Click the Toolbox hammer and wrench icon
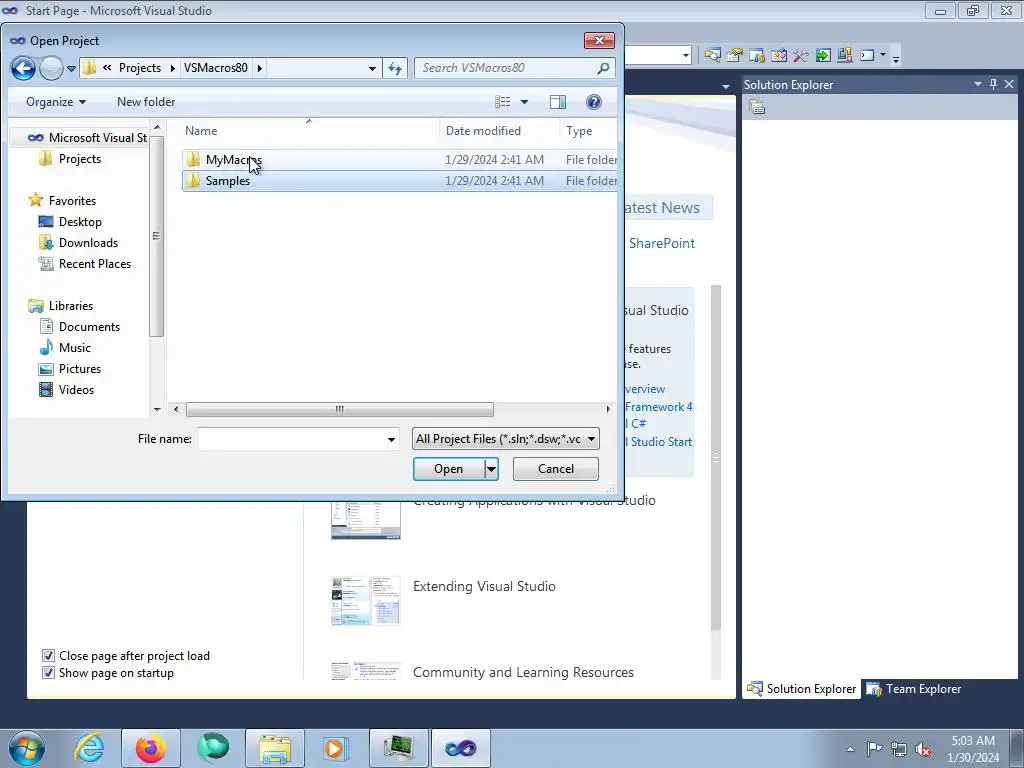The height and width of the screenshot is (768, 1024). point(801,56)
